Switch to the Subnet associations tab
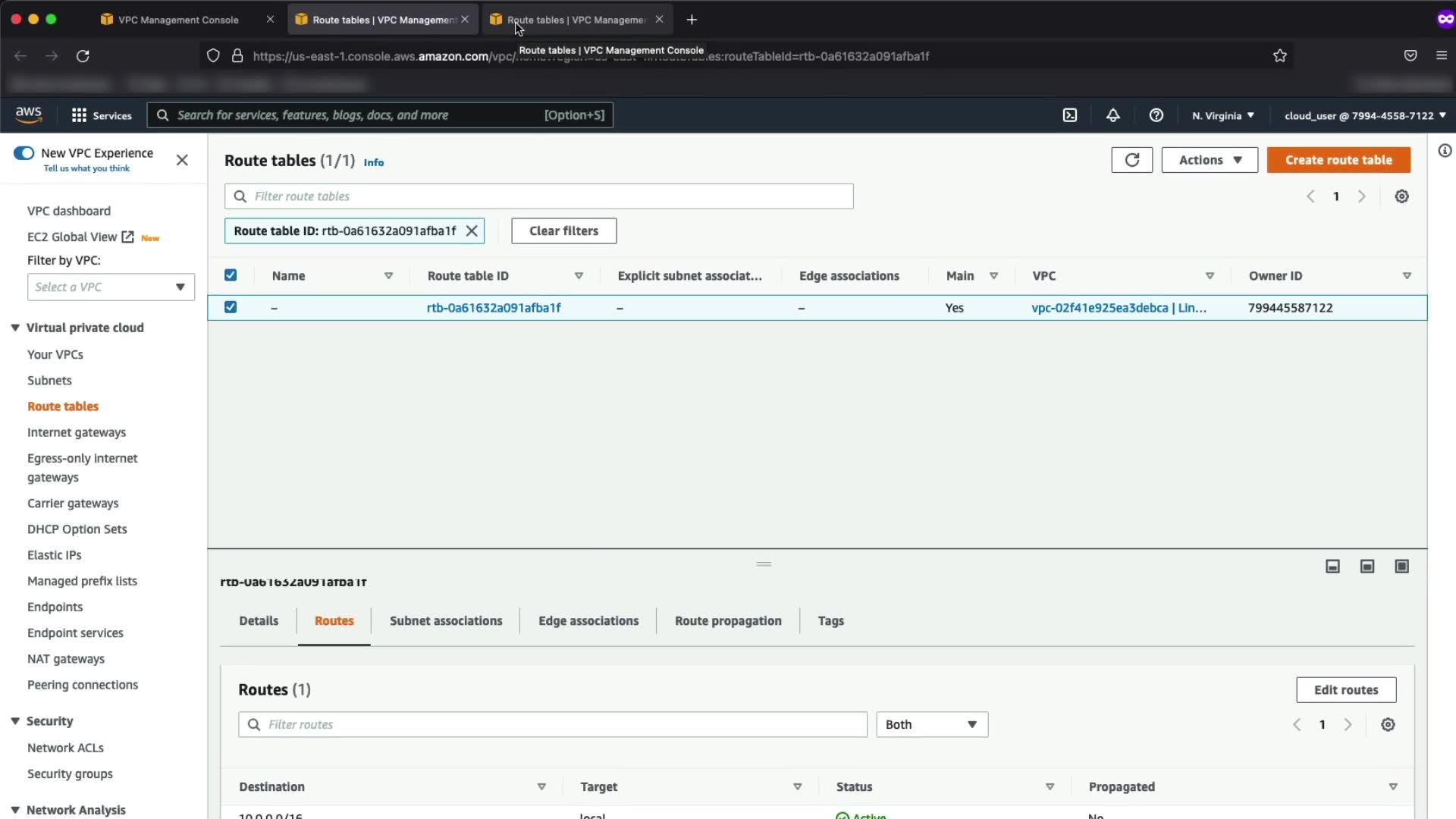The width and height of the screenshot is (1456, 819). 446,621
